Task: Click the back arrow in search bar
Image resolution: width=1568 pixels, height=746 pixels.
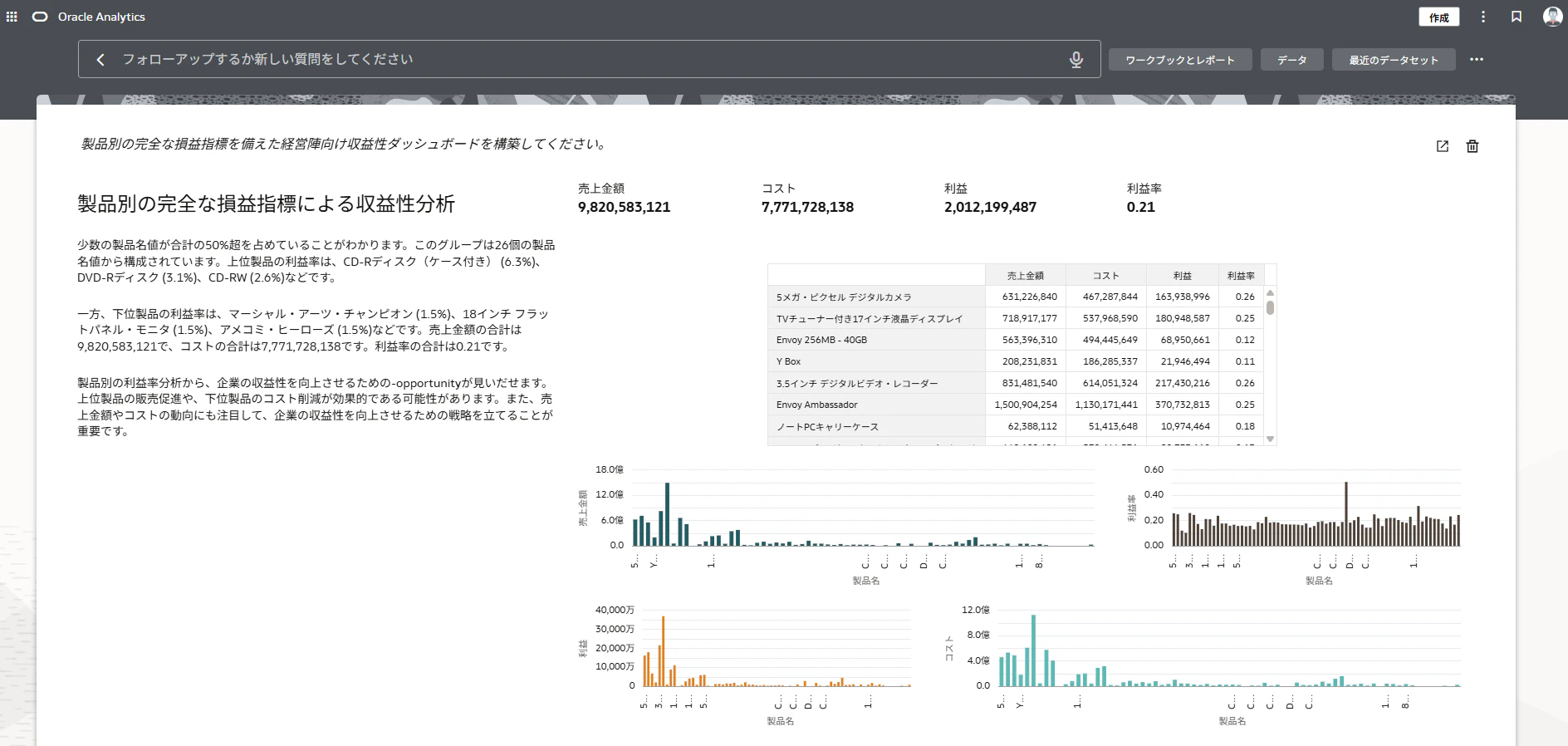Action: click(100, 60)
